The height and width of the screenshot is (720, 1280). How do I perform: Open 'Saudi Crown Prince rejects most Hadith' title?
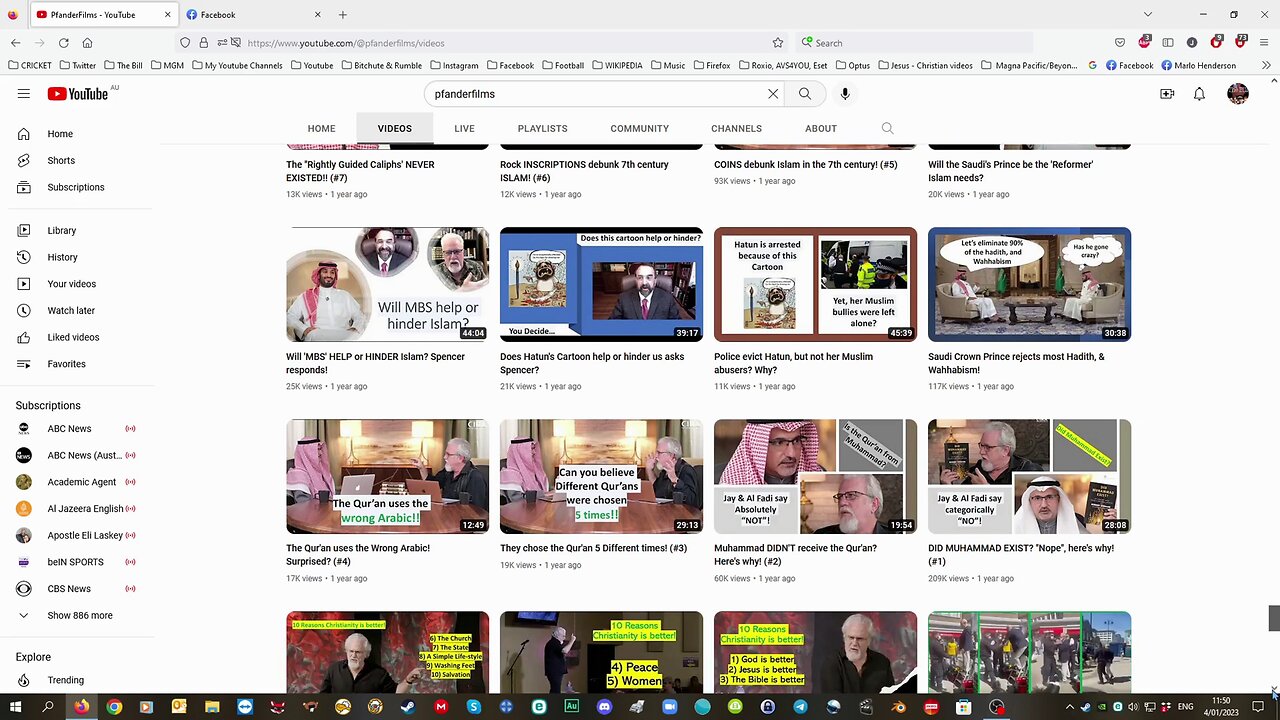tap(1016, 363)
